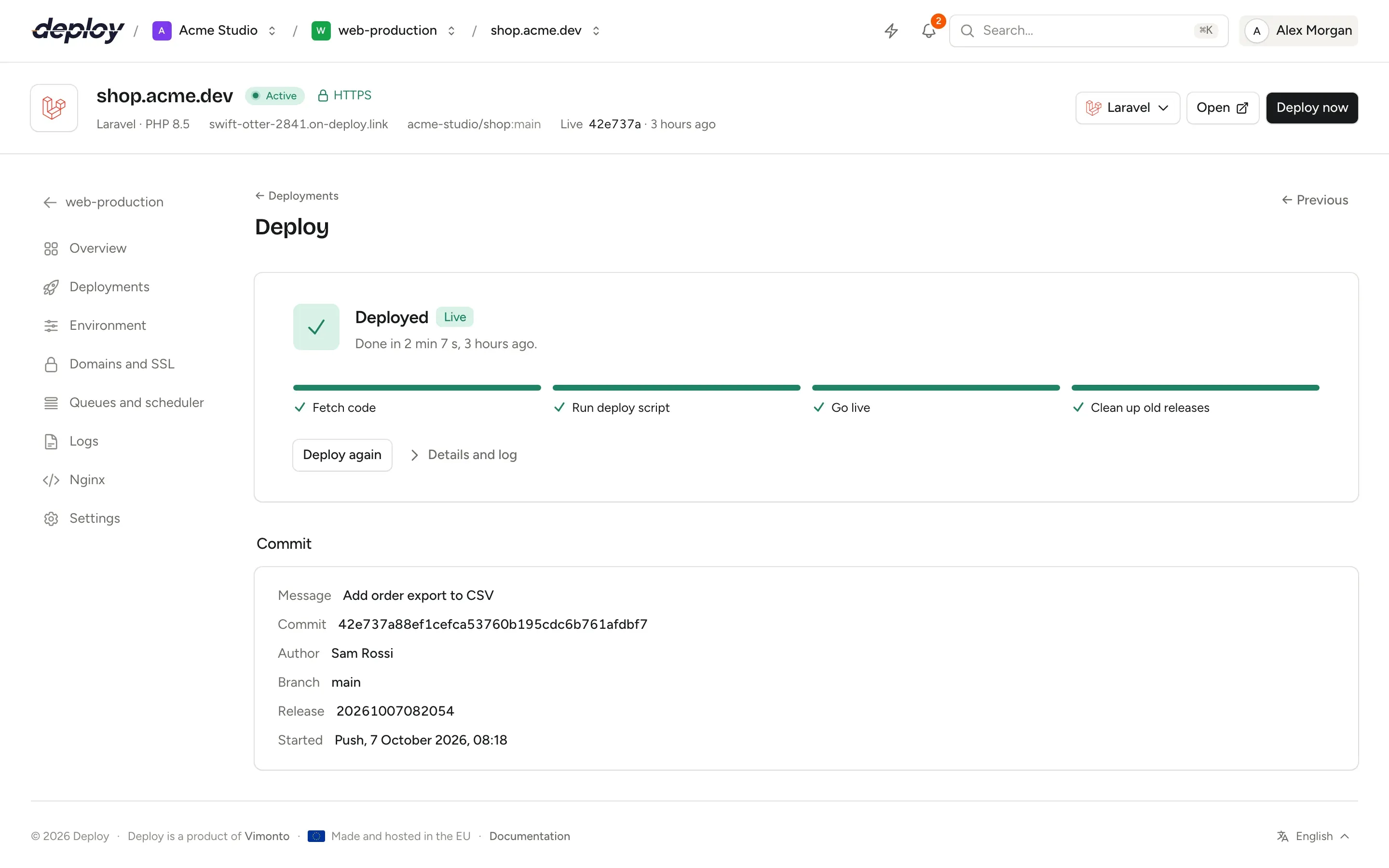Screen dimensions: 1389x868
Task: Click the Overview grid icon in the sidebar
Action: tap(51, 248)
